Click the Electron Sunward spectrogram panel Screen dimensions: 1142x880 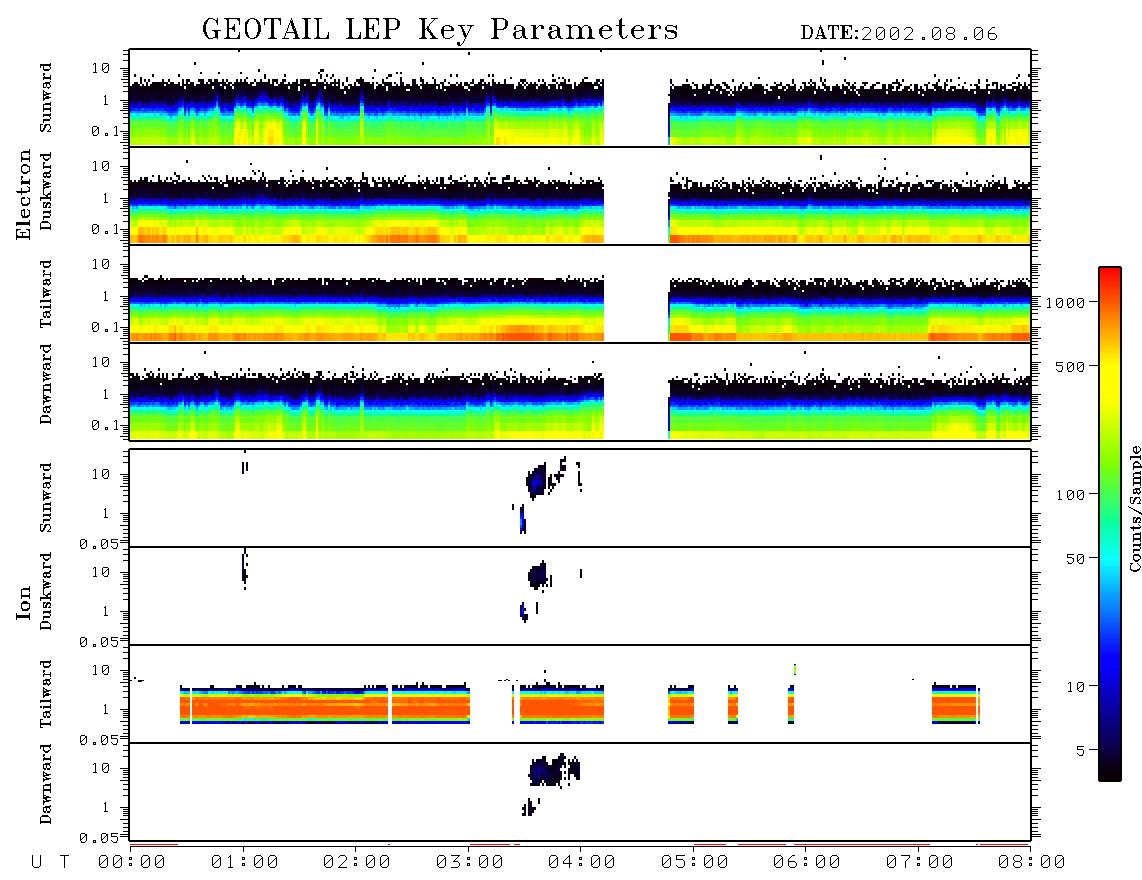(580, 98)
